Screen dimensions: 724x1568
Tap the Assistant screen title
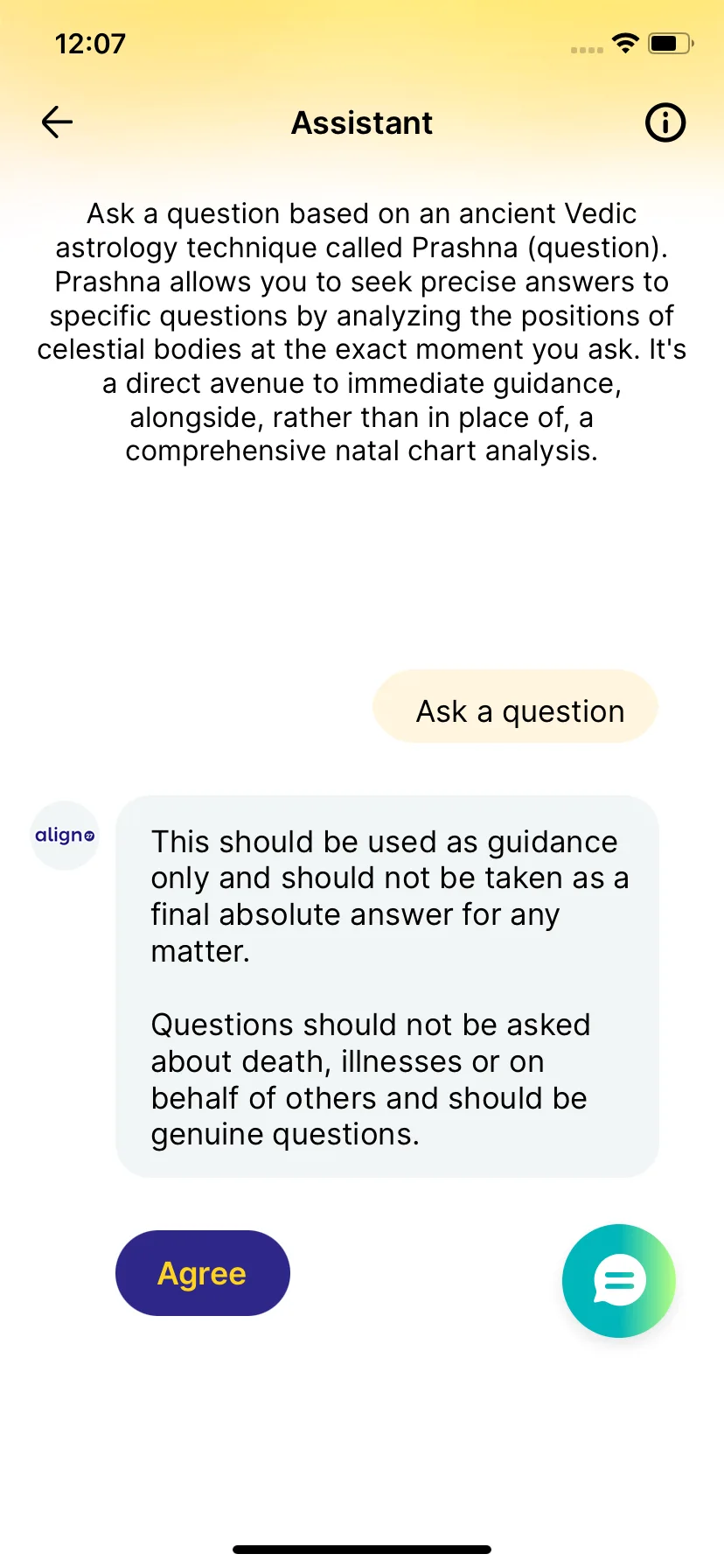(x=362, y=123)
